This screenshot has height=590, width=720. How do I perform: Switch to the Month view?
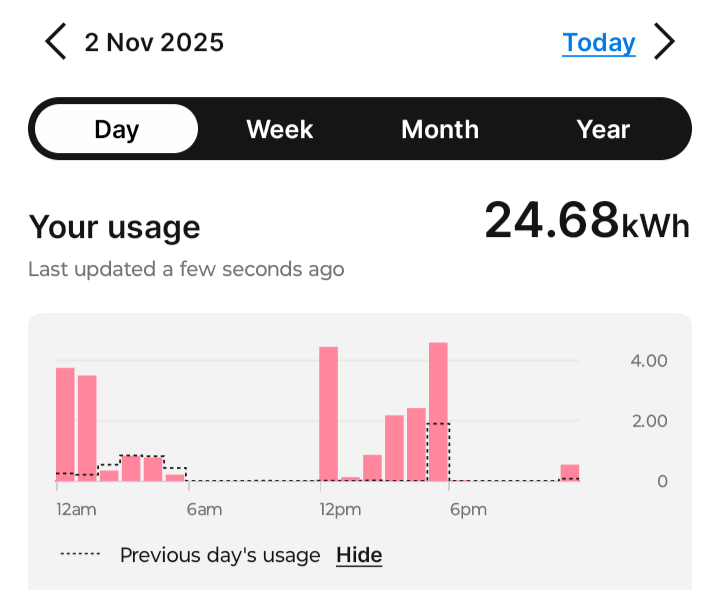click(x=440, y=129)
